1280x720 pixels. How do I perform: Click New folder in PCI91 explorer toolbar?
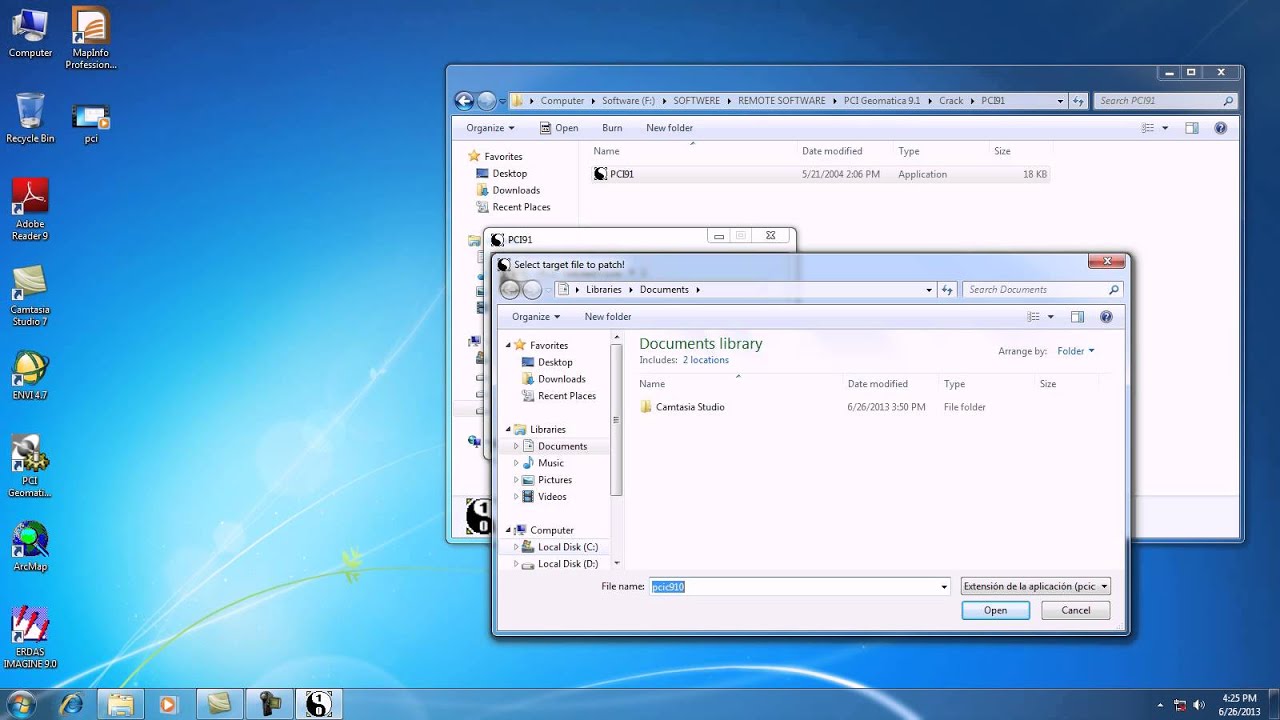coord(669,128)
